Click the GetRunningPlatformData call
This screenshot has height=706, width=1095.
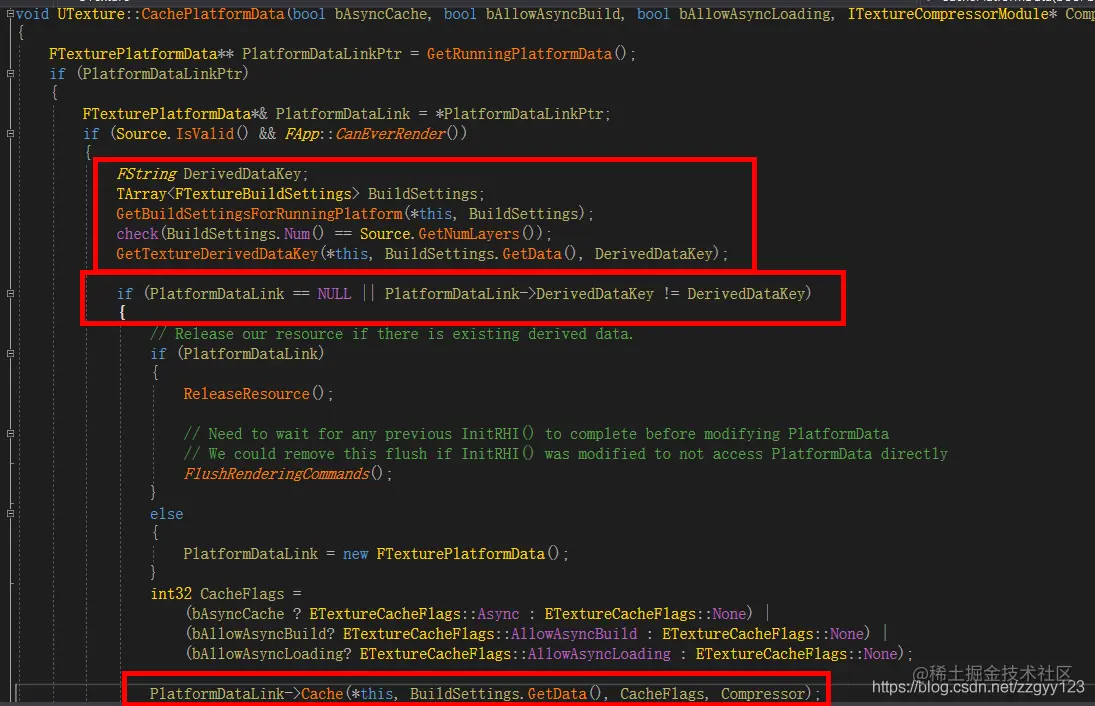pyautogui.click(x=519, y=54)
